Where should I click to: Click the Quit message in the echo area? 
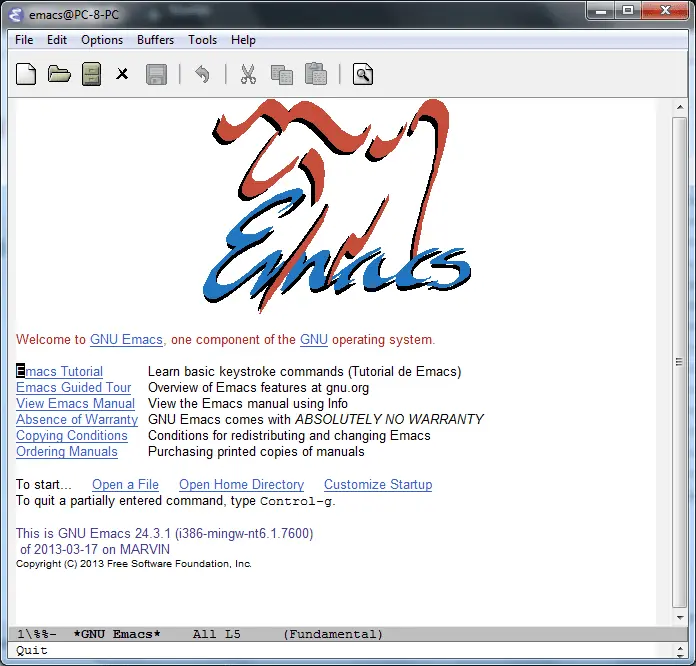[32, 650]
